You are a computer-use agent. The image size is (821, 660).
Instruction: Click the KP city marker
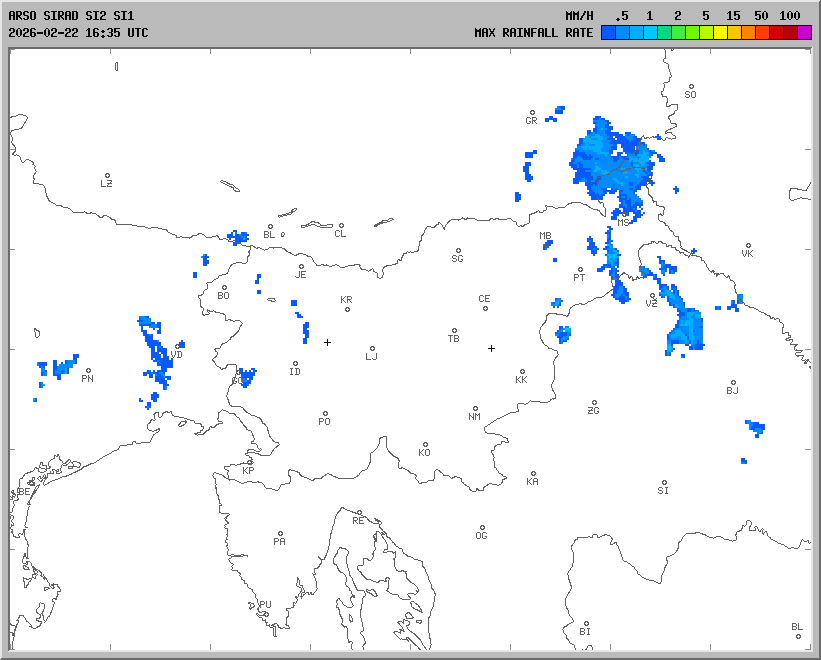251,462
